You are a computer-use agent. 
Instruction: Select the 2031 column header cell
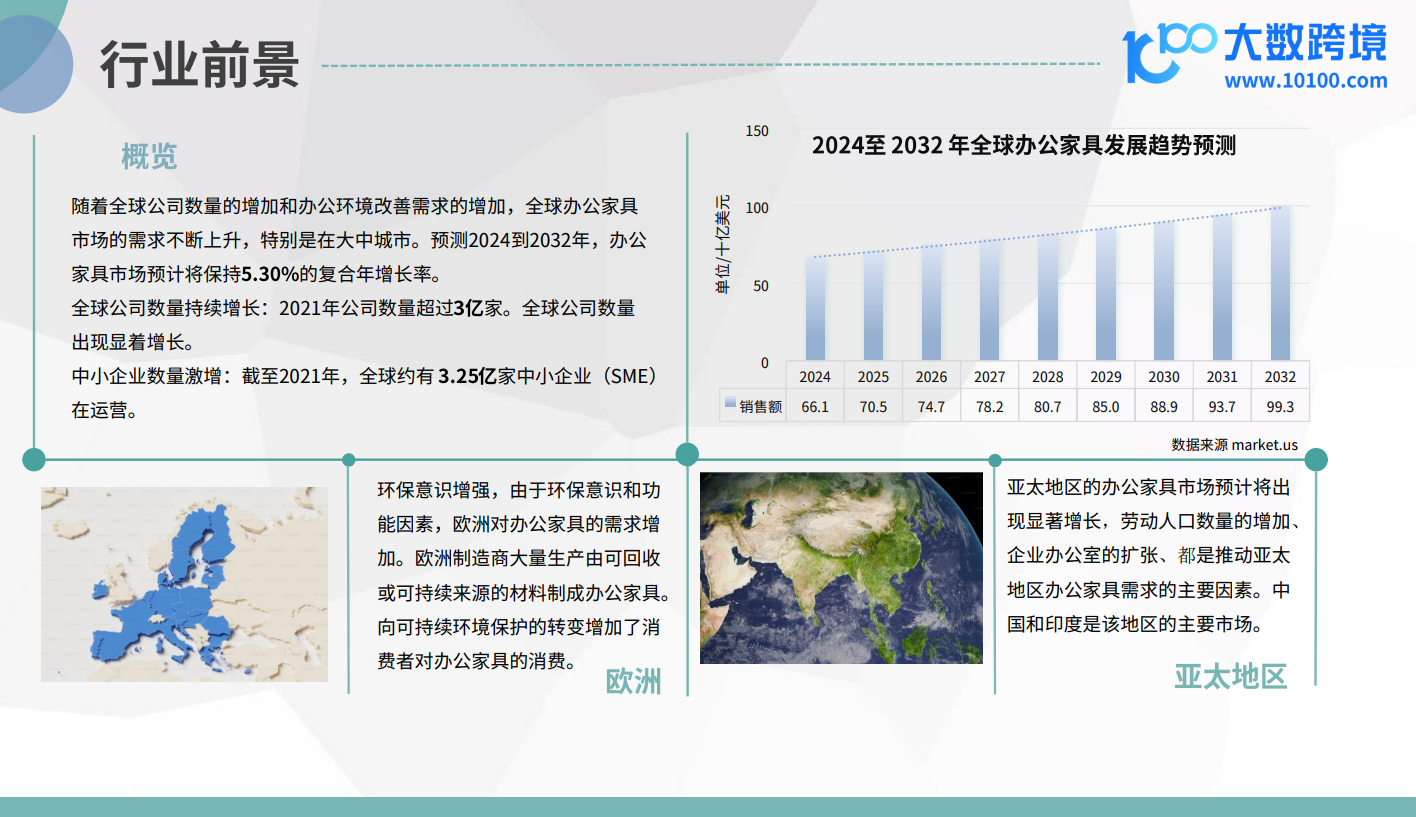point(1221,377)
